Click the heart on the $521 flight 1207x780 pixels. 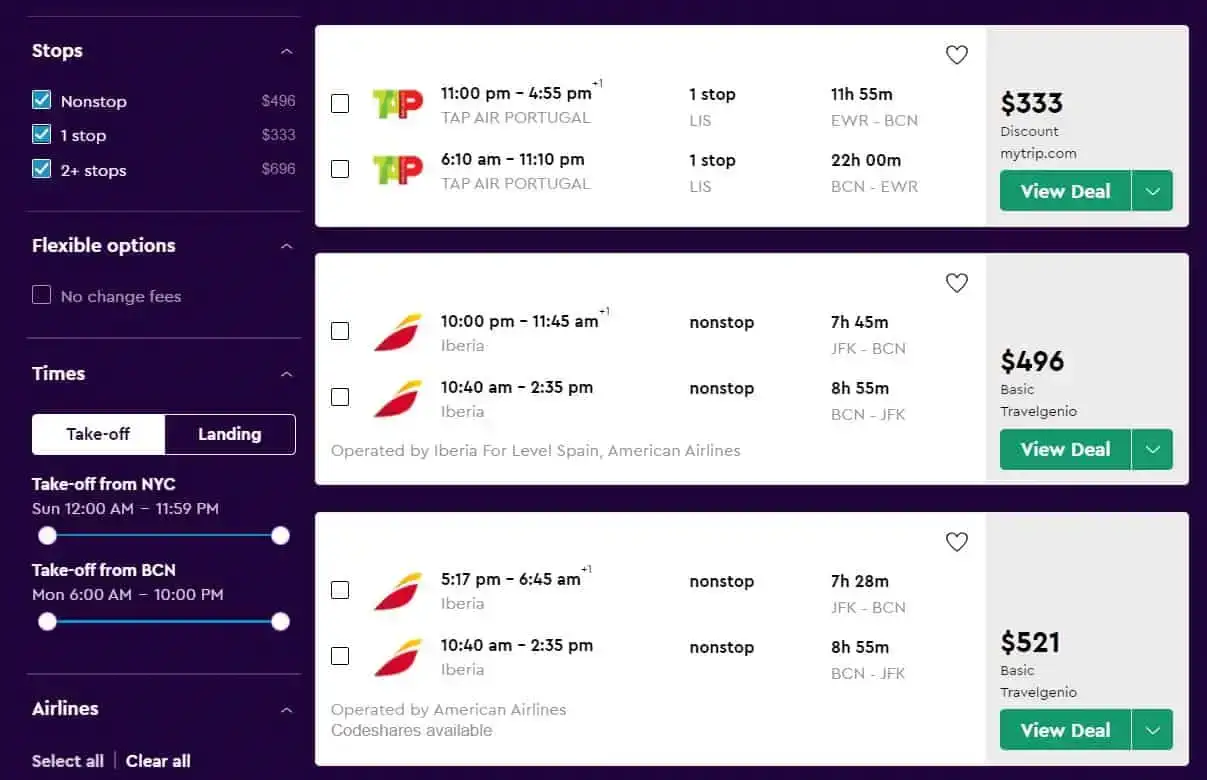(x=957, y=542)
